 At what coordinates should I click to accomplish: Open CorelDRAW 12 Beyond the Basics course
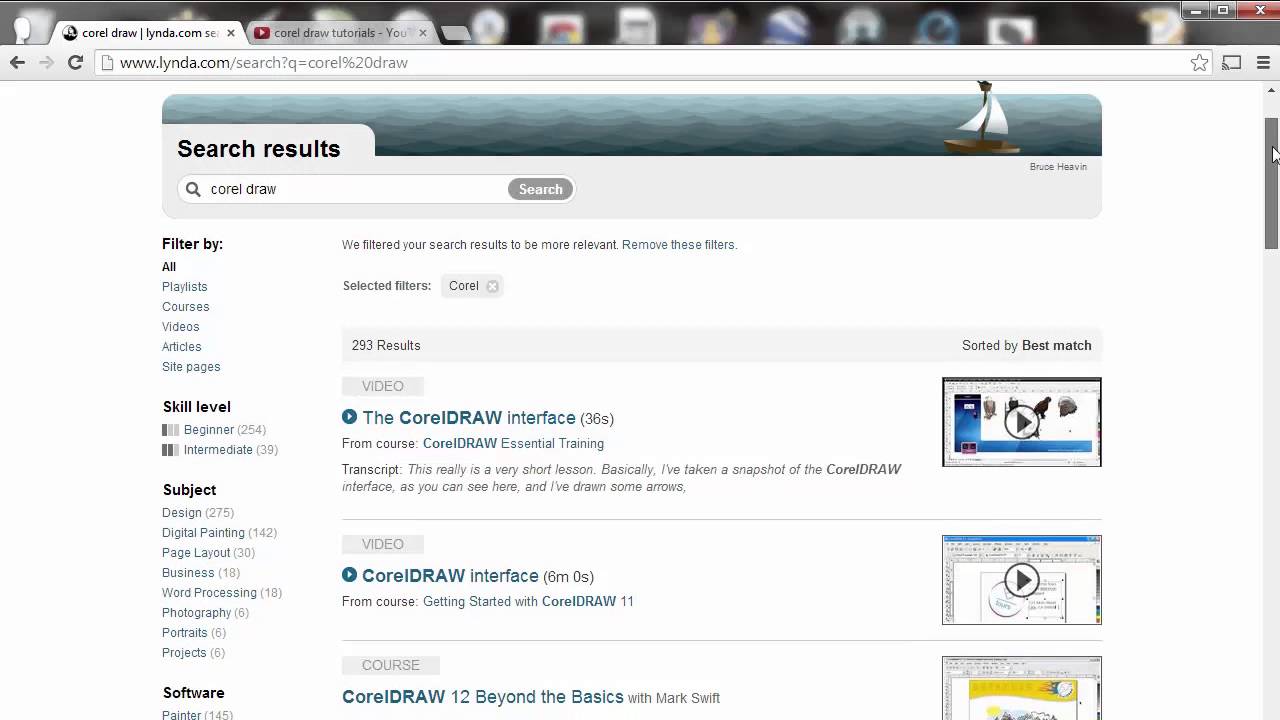[482, 697]
